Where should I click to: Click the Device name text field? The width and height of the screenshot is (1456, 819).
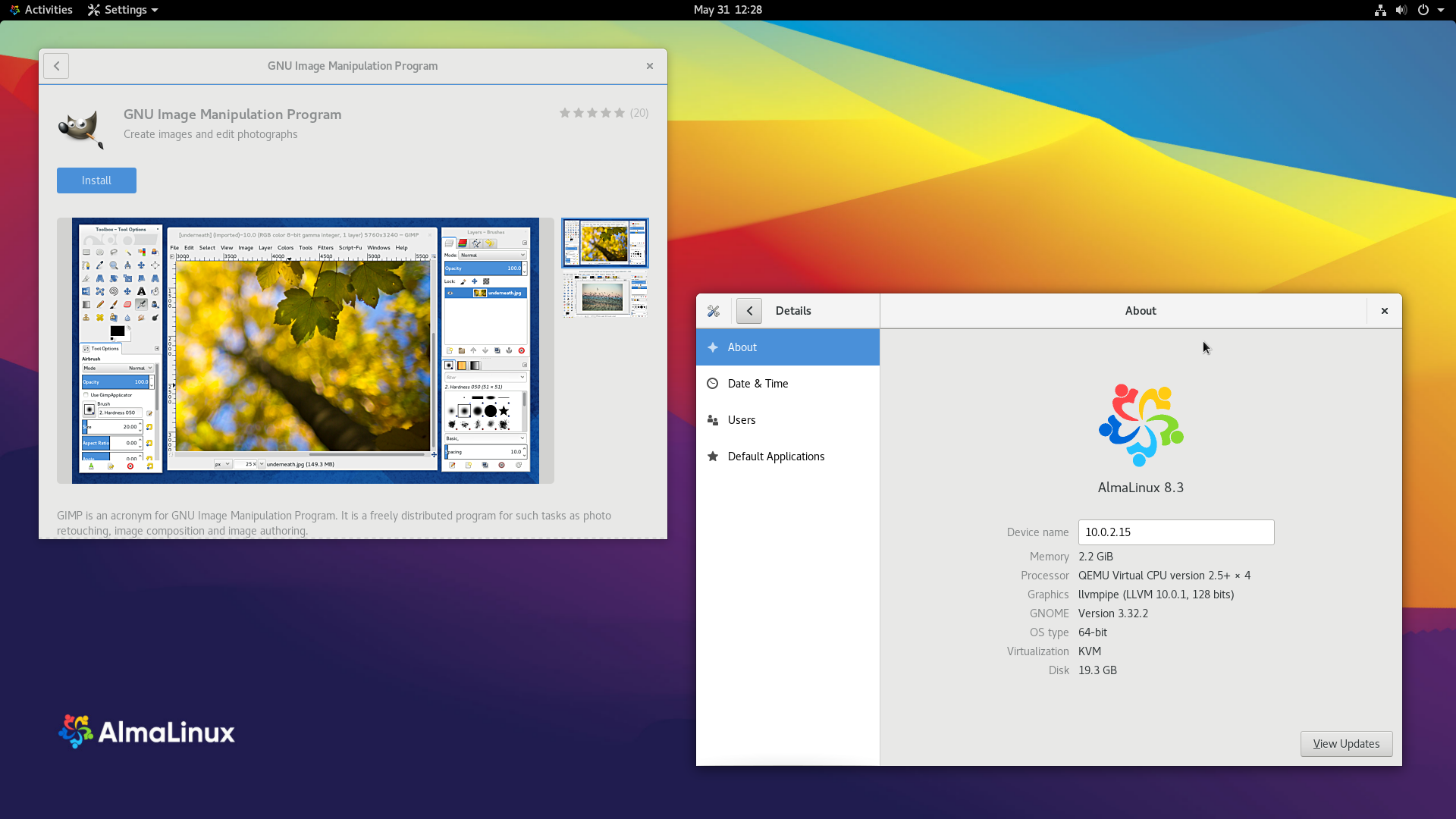pos(1175,532)
